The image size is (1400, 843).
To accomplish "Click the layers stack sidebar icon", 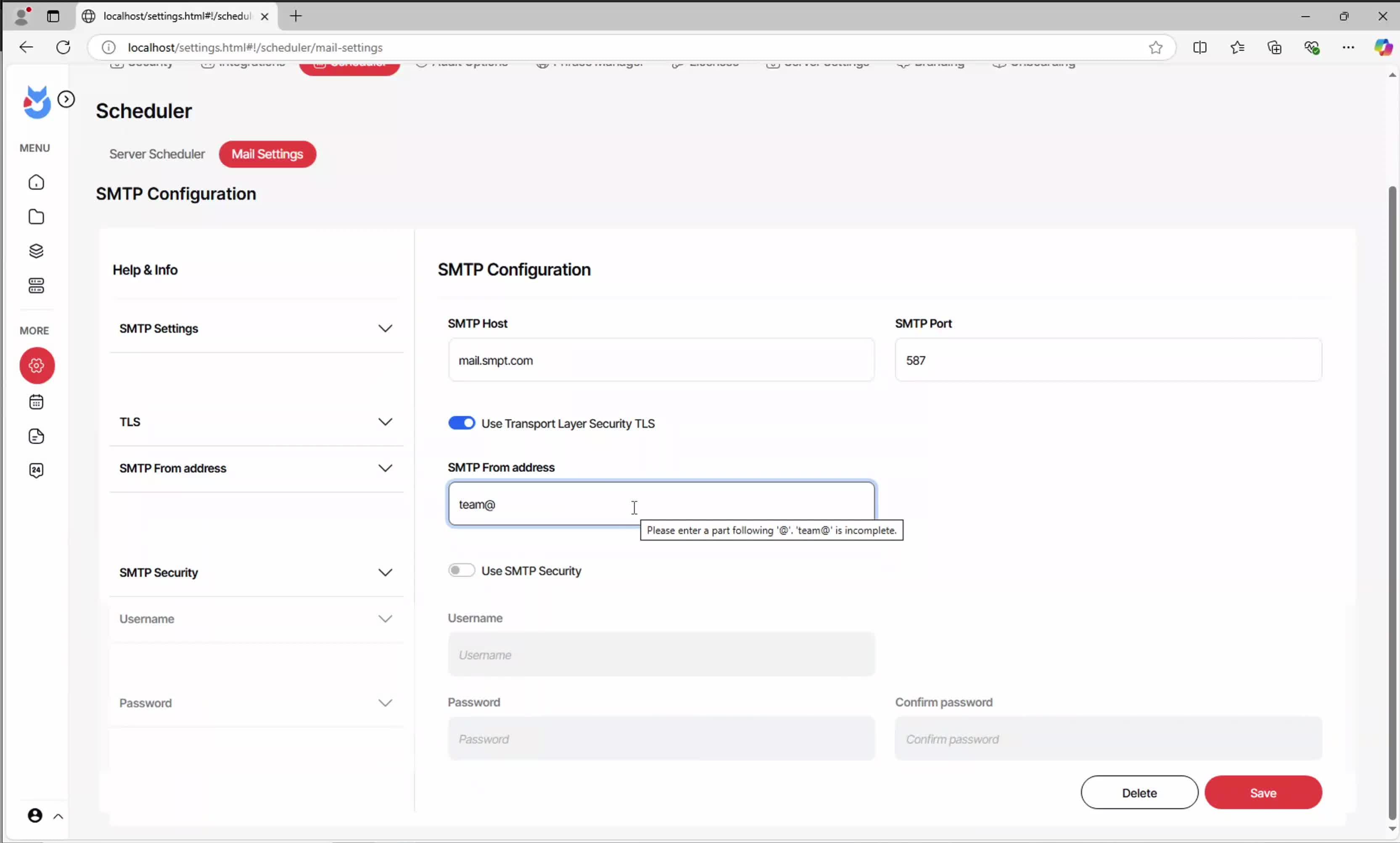I will 36,251.
